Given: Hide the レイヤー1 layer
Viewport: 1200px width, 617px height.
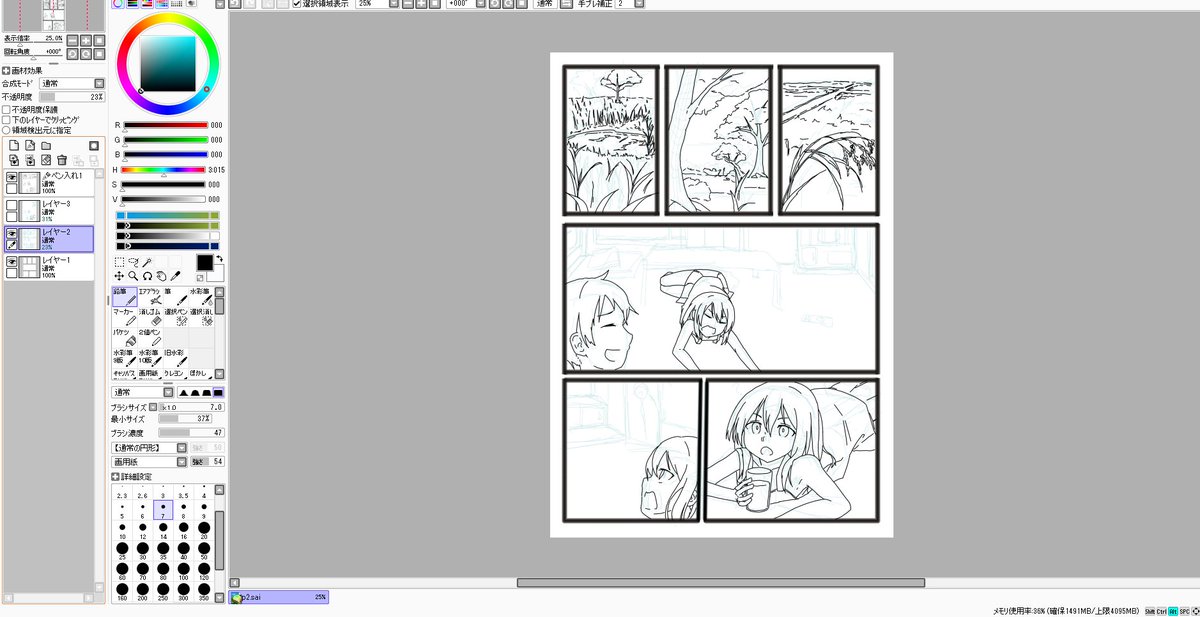Looking at the screenshot, I should point(11,260).
